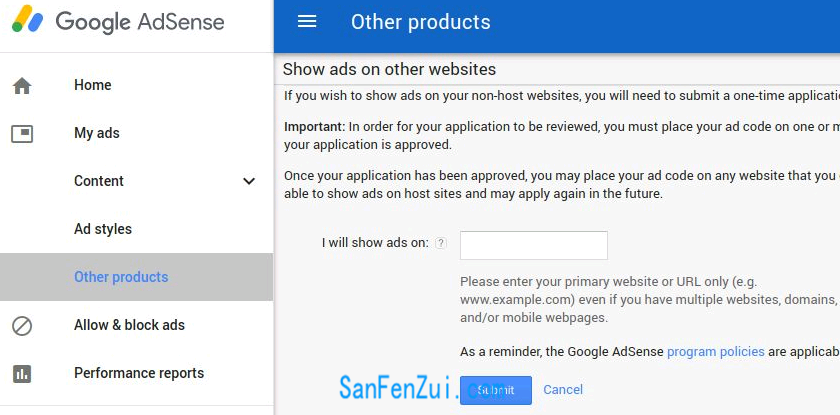Click the 'Show ads on other websites' heading
Viewport: 840px width, 415px height.
click(389, 69)
